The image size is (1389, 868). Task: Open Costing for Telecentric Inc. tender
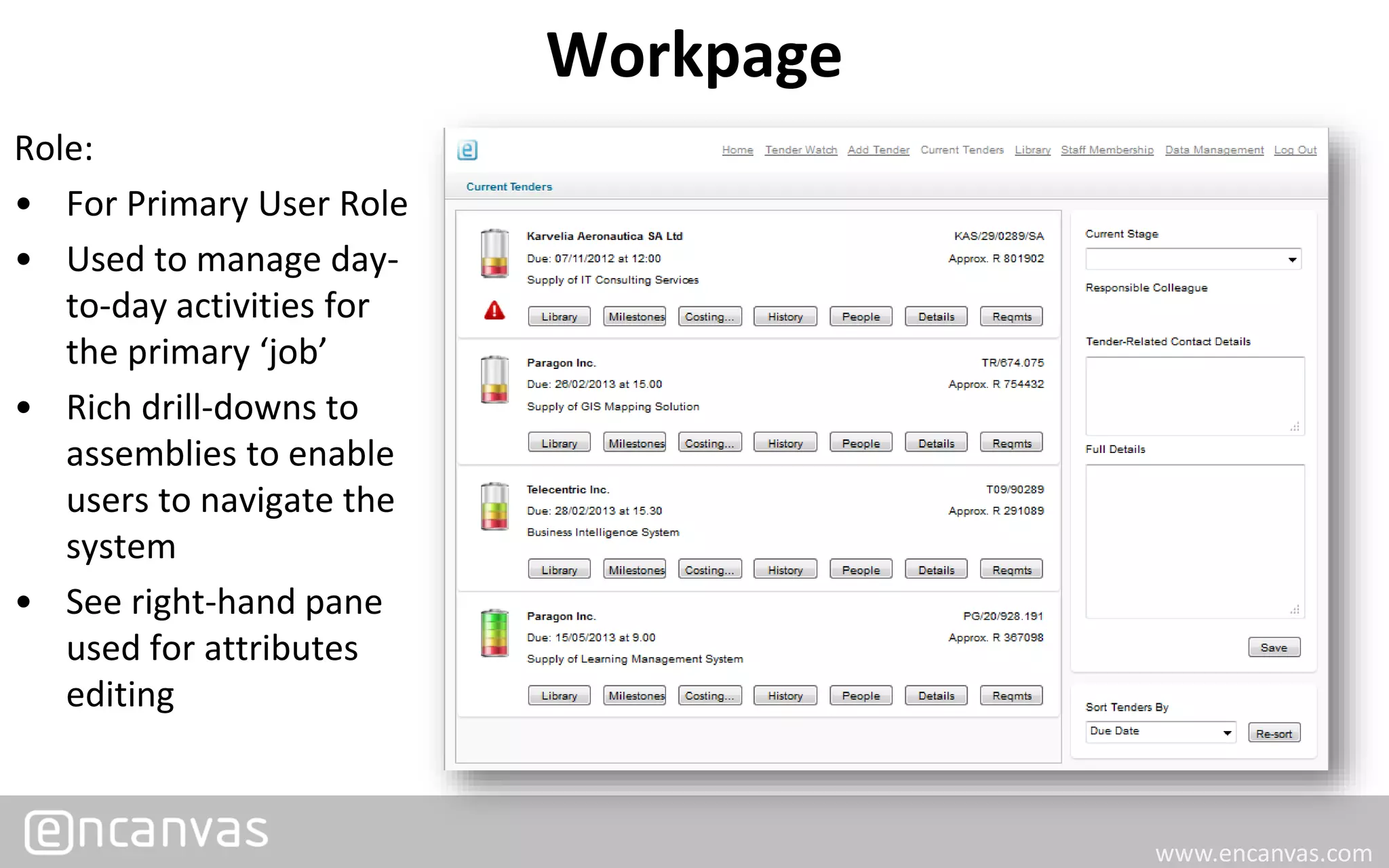coord(710,570)
